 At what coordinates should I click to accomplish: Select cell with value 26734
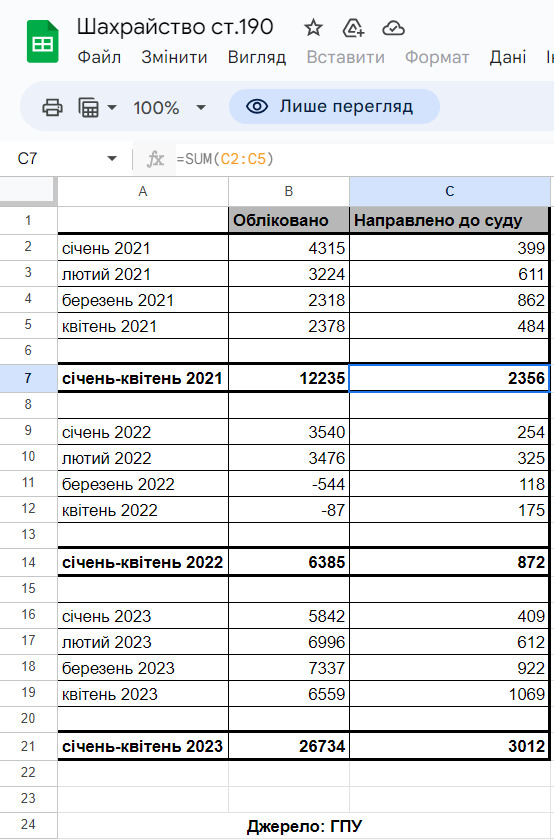(289, 746)
